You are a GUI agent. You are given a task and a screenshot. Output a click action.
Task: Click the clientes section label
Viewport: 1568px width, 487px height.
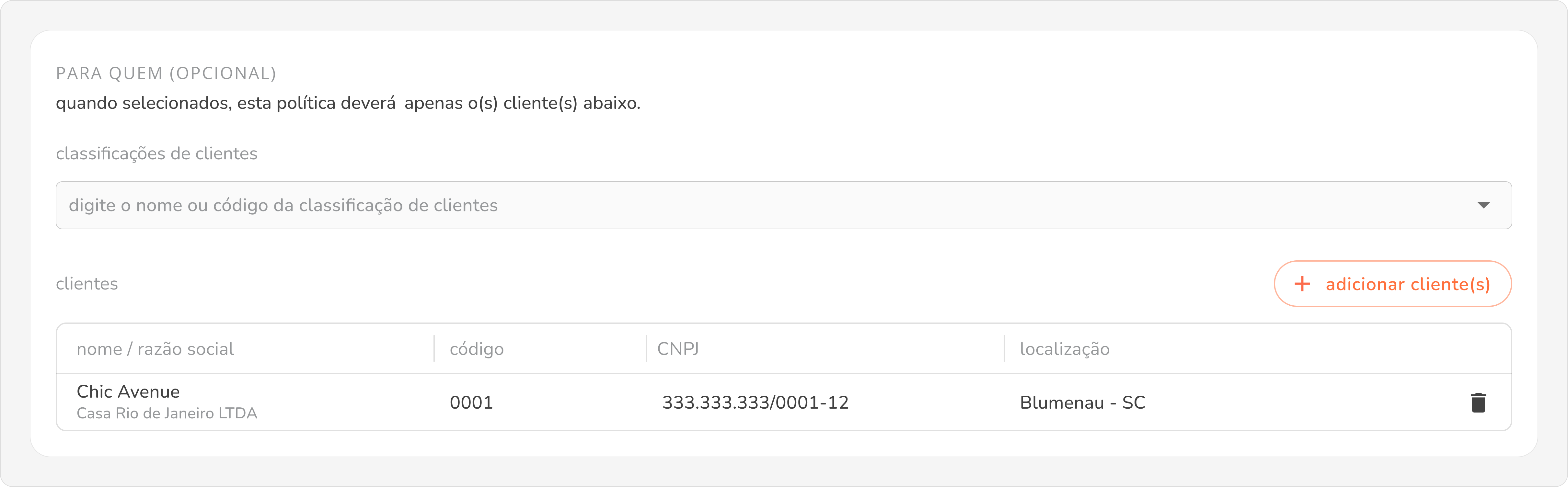click(87, 284)
